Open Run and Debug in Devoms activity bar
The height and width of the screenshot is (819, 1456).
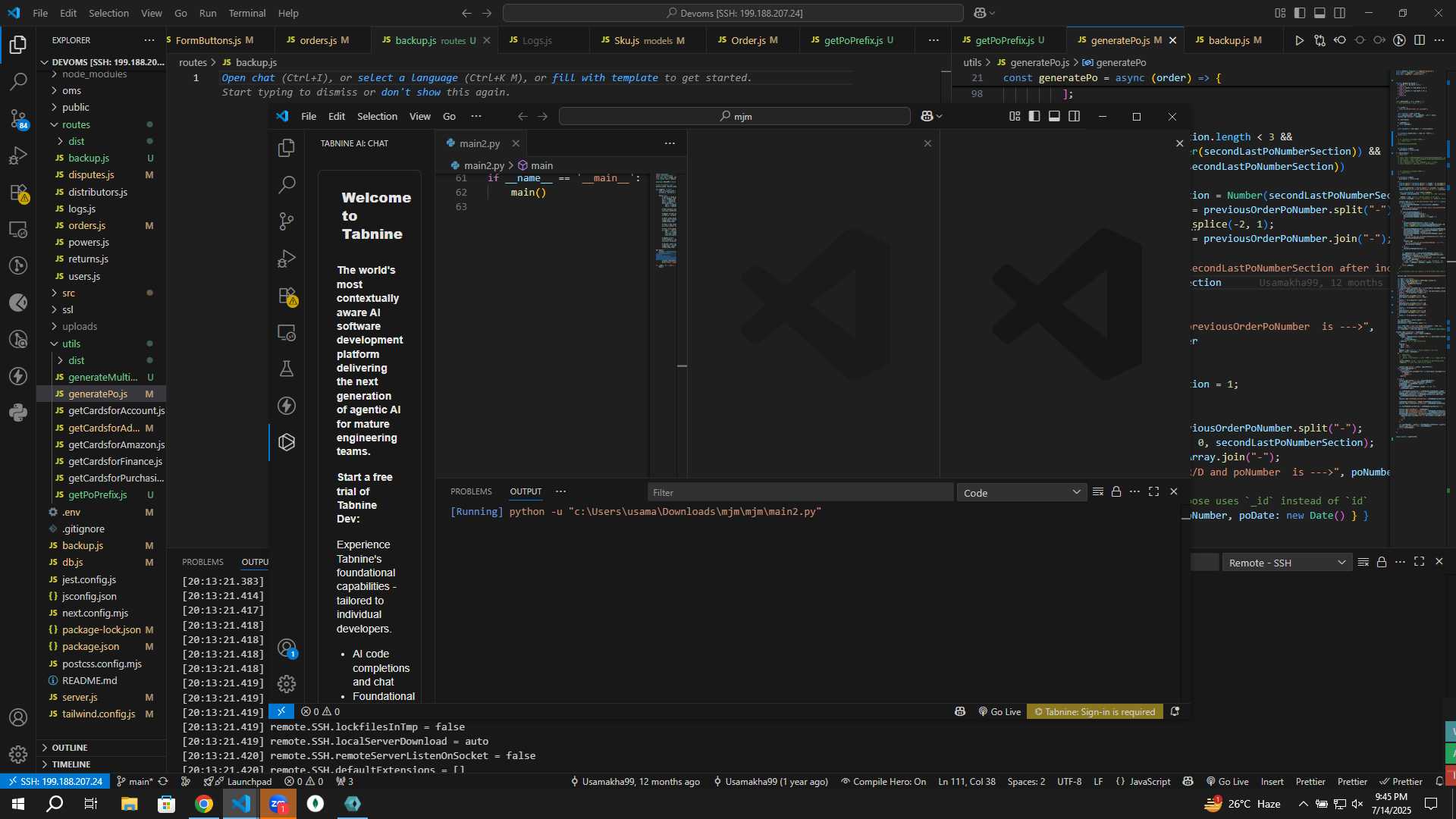pyautogui.click(x=18, y=155)
